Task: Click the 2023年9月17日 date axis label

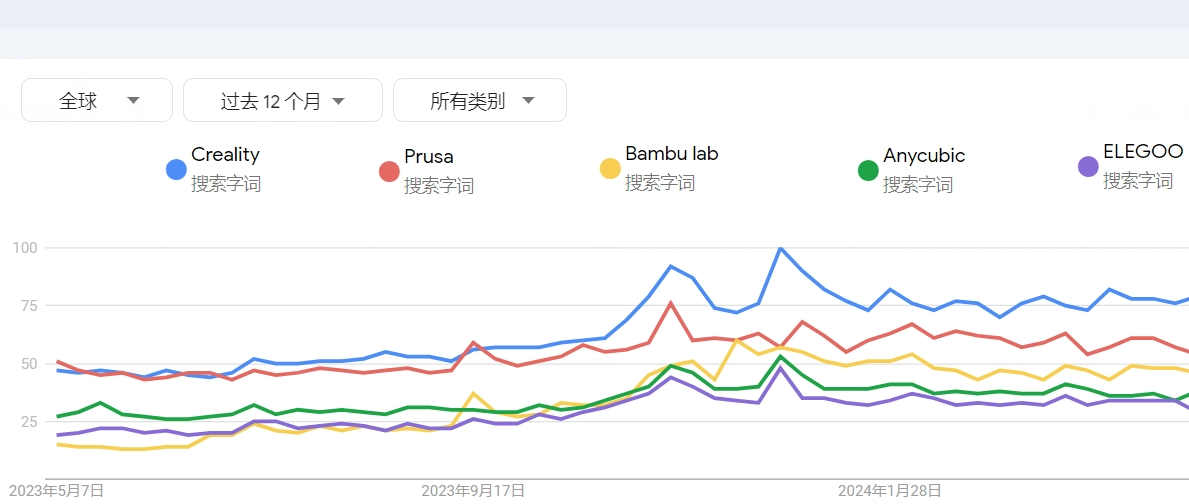Action: coord(473,490)
